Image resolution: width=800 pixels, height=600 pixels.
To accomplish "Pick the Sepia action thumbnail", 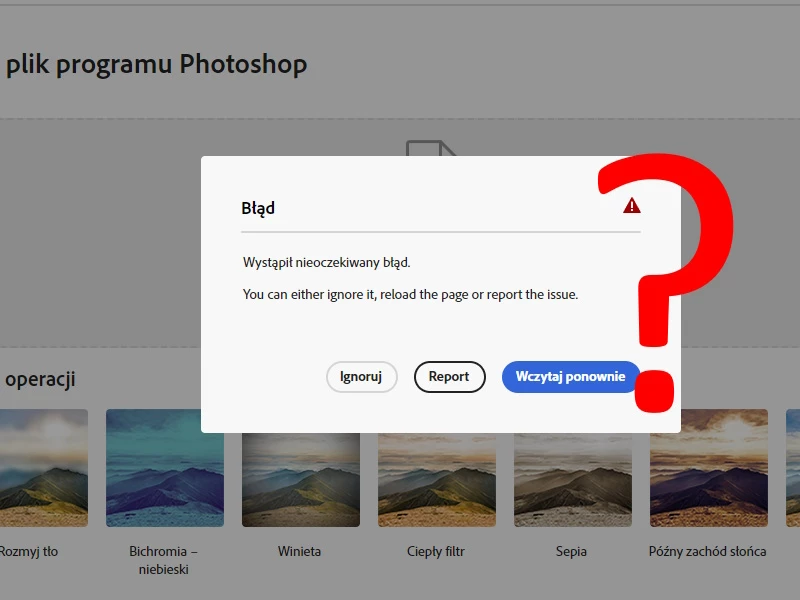I will coord(573,480).
